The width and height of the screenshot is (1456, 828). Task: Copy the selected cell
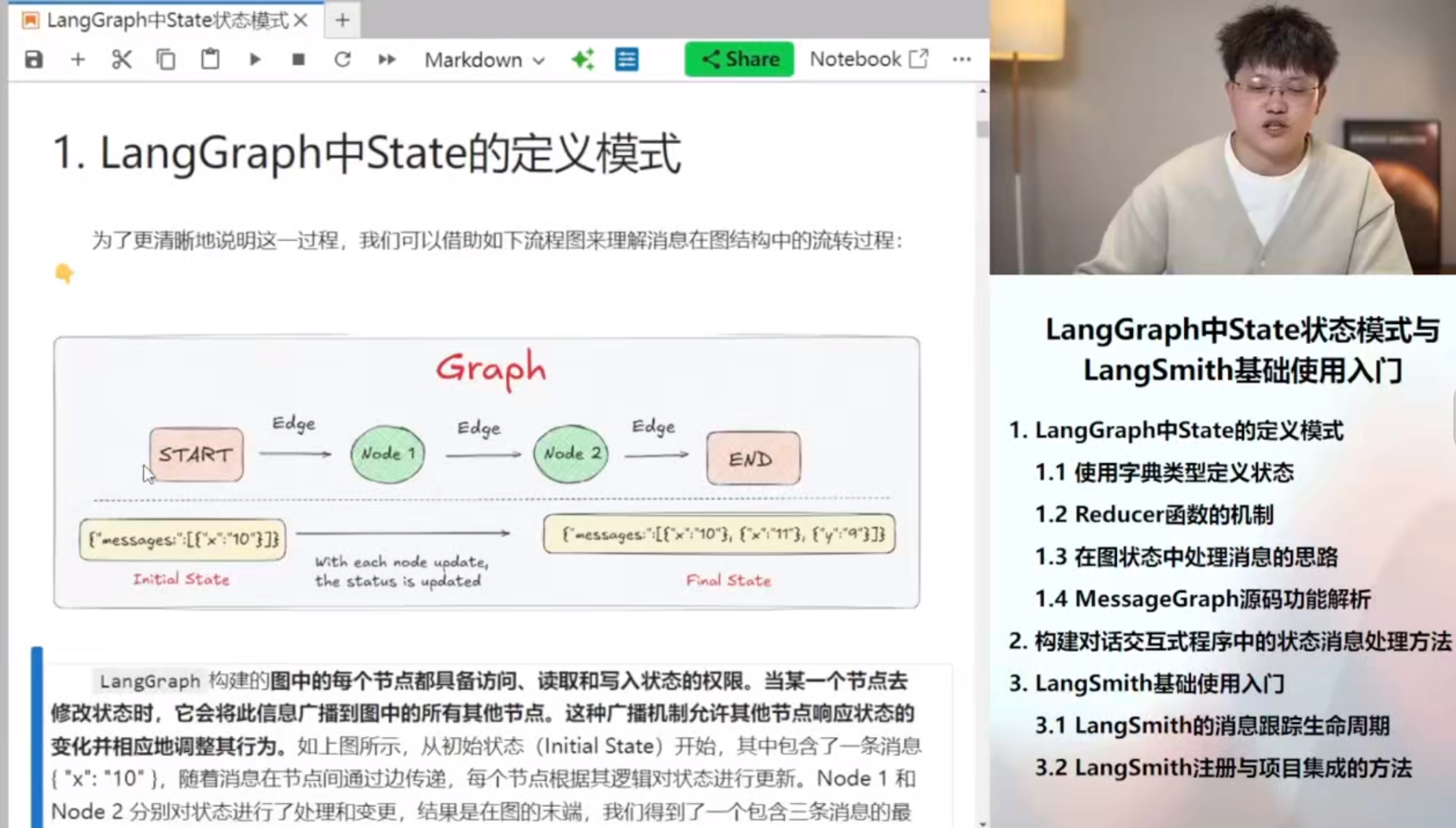(166, 60)
